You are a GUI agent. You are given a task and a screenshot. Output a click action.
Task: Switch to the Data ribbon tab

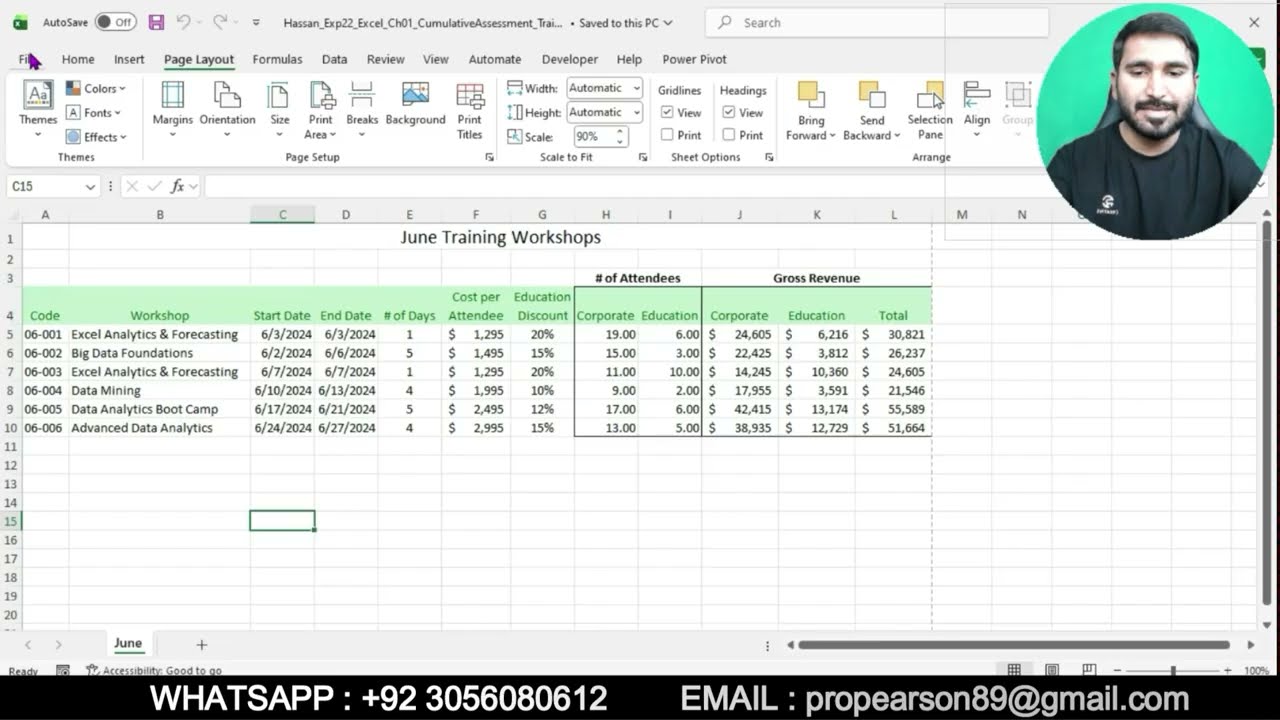tap(334, 59)
